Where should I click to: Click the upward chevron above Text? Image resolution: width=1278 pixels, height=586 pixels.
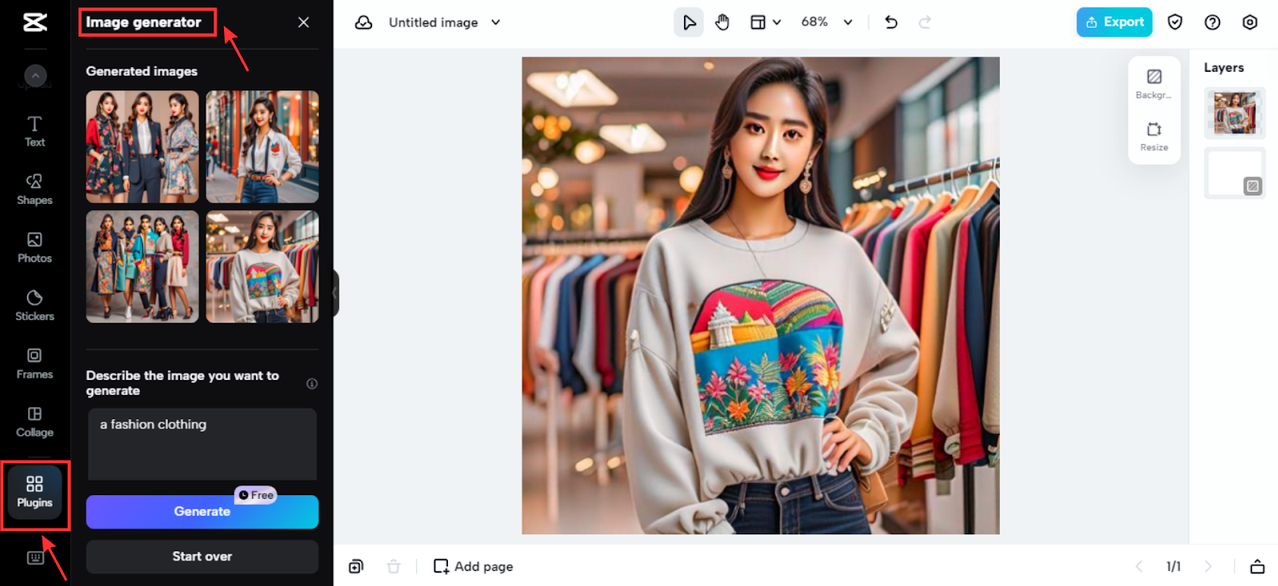35,75
